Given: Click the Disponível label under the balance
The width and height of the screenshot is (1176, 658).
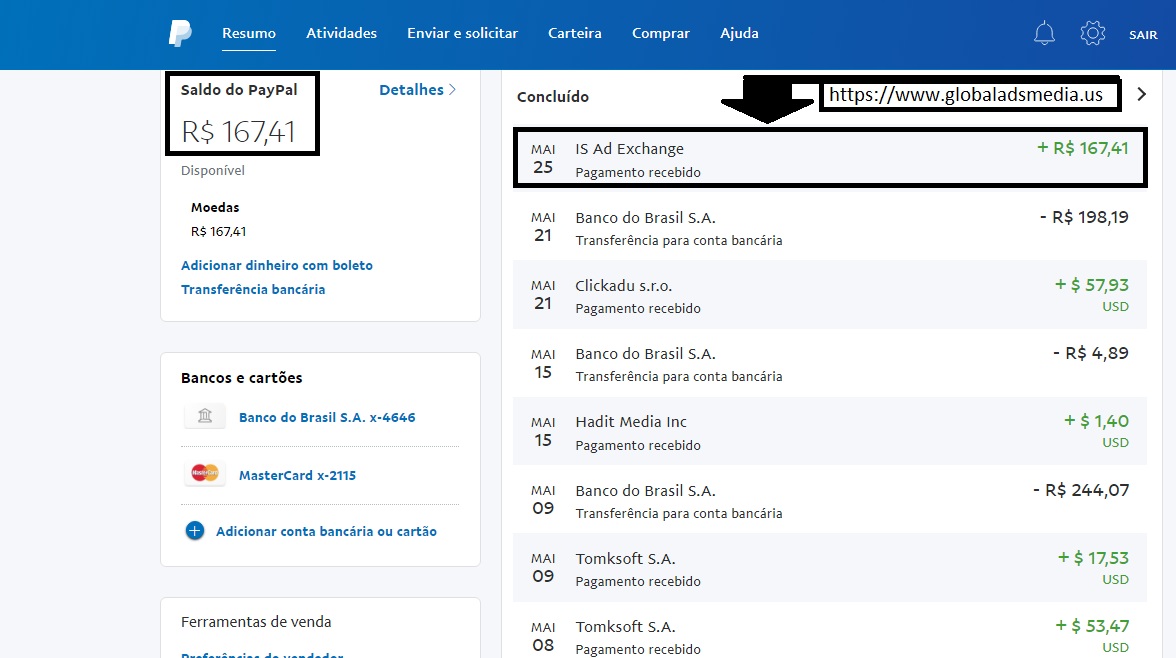Looking at the screenshot, I should coord(213,171).
